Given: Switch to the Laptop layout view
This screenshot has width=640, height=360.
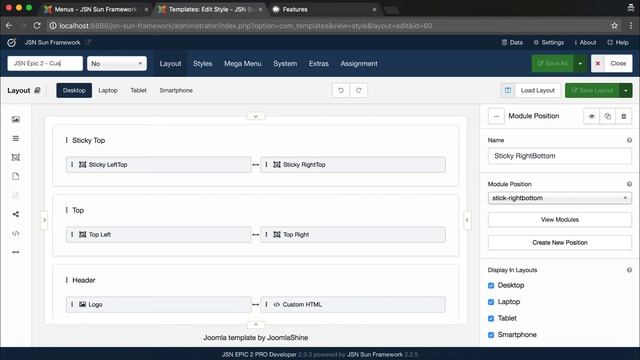Looking at the screenshot, I should click(108, 90).
